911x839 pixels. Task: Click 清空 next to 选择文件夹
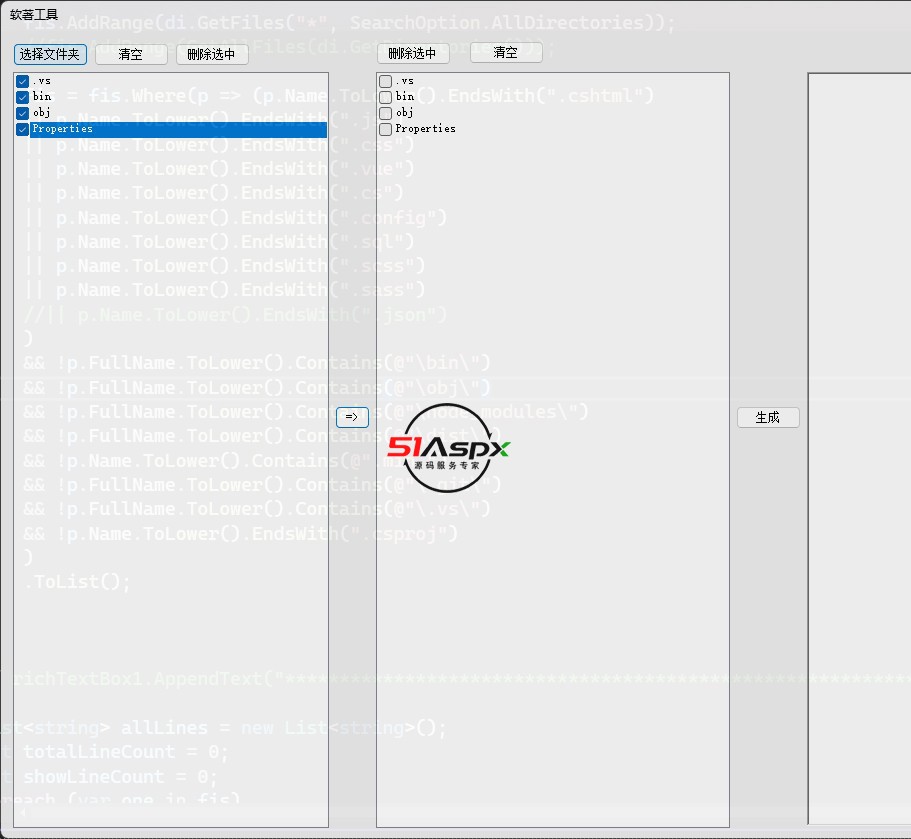(131, 55)
